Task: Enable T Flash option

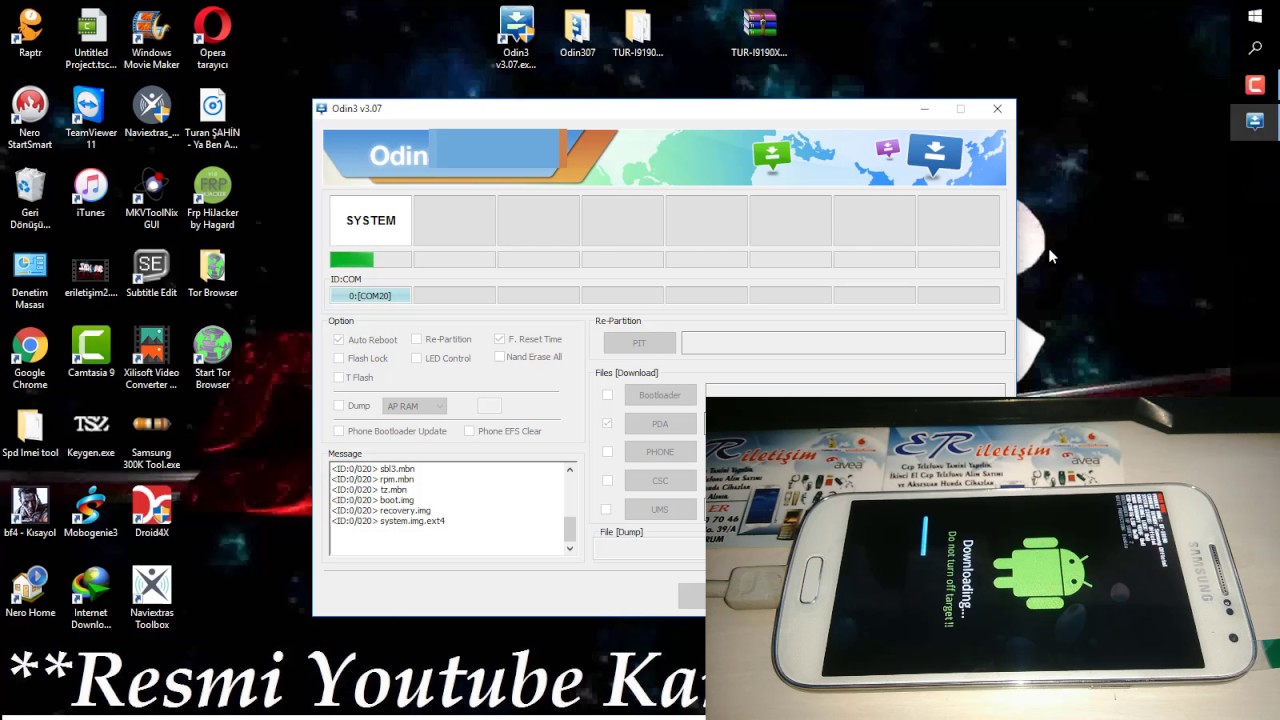Action: click(339, 377)
